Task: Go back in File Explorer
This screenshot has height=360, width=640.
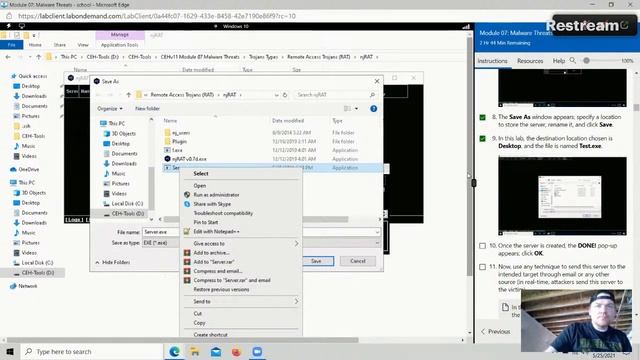Action: point(8,57)
